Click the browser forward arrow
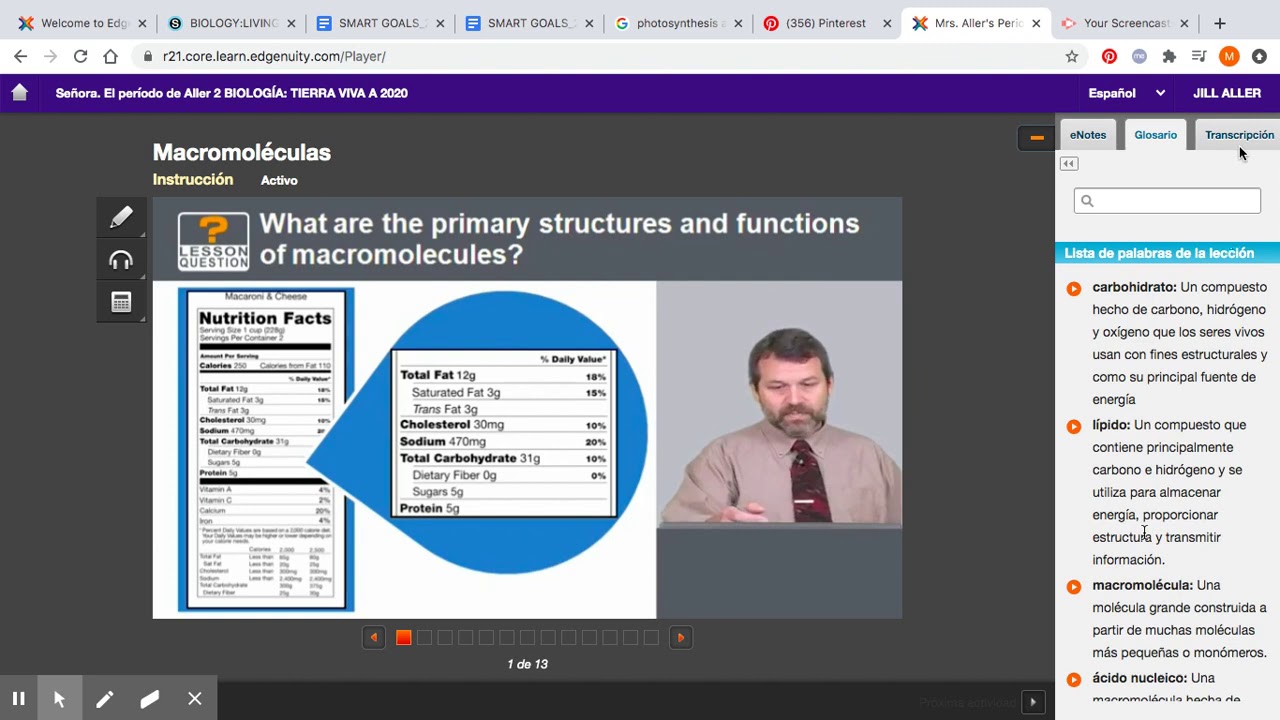The image size is (1280, 720). point(51,56)
